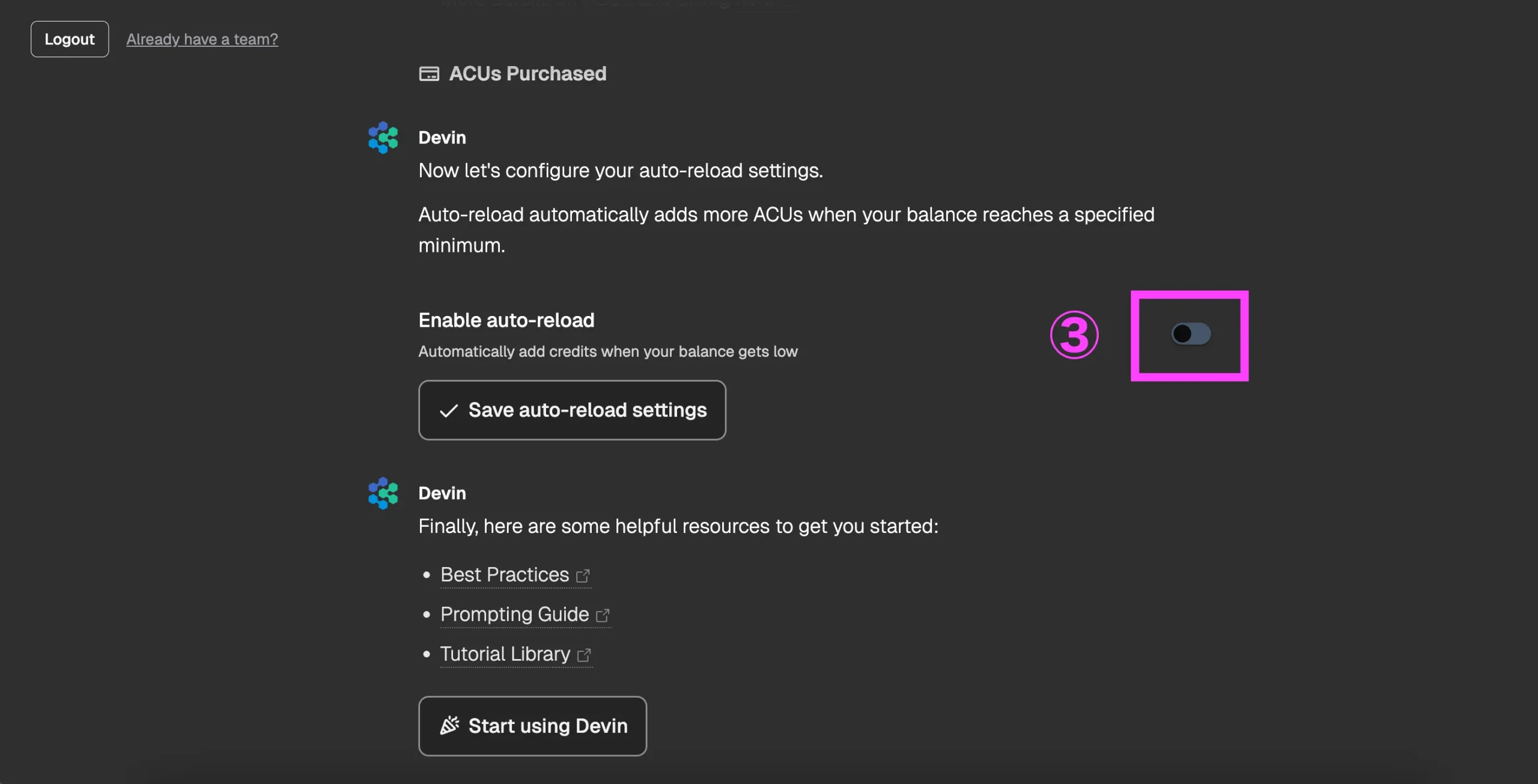Click the Devin avatar above the helpful resources message
1538x784 pixels.
coord(383,493)
